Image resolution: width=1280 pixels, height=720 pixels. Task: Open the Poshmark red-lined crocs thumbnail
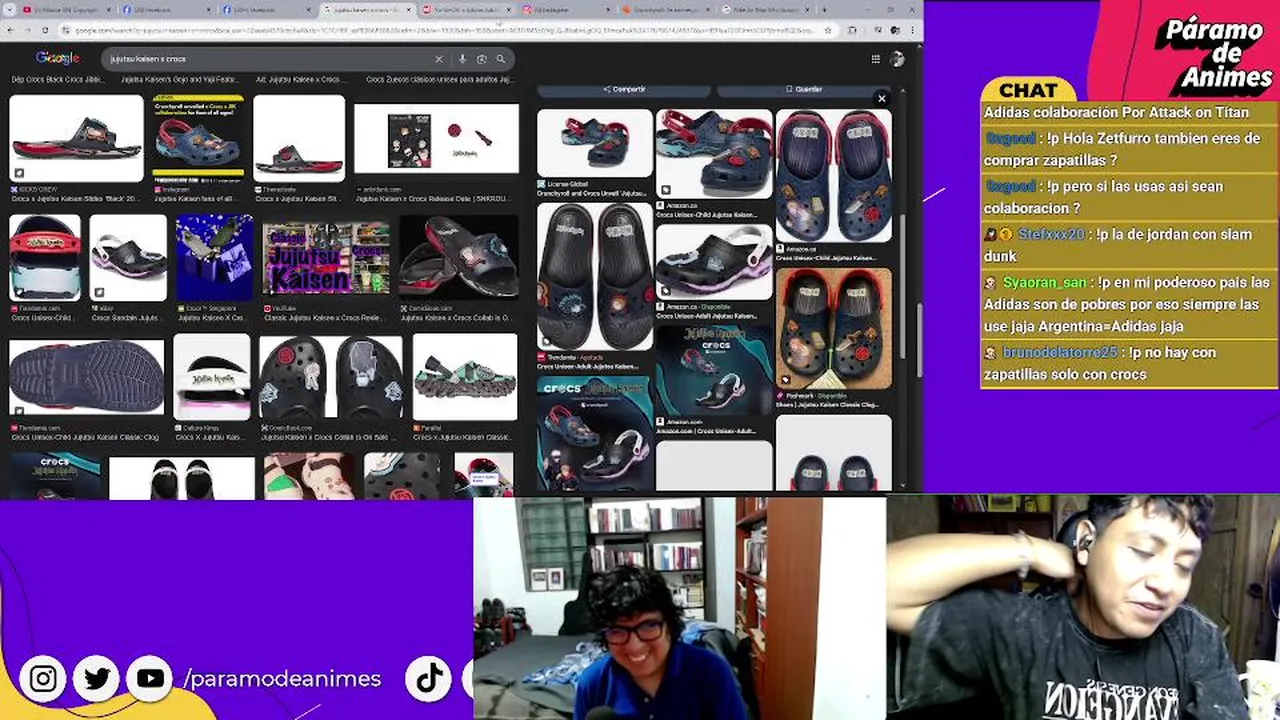coord(833,328)
